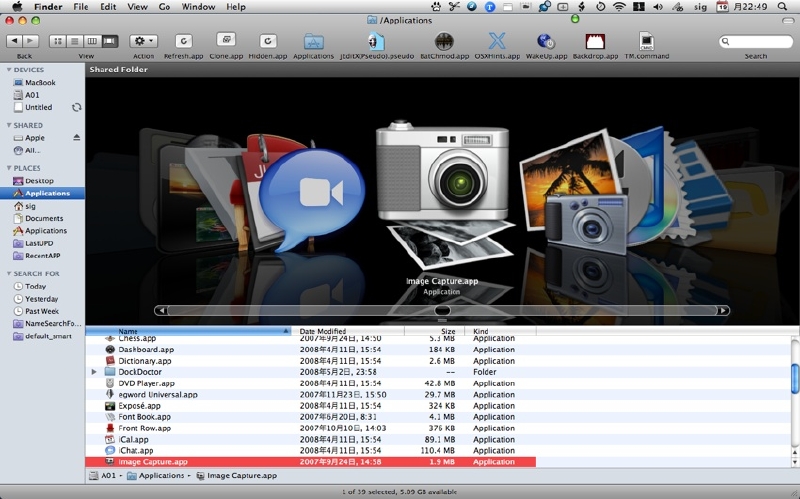Click the sync icon beside Untitled
This screenshot has width=800, height=499.
(x=77, y=107)
